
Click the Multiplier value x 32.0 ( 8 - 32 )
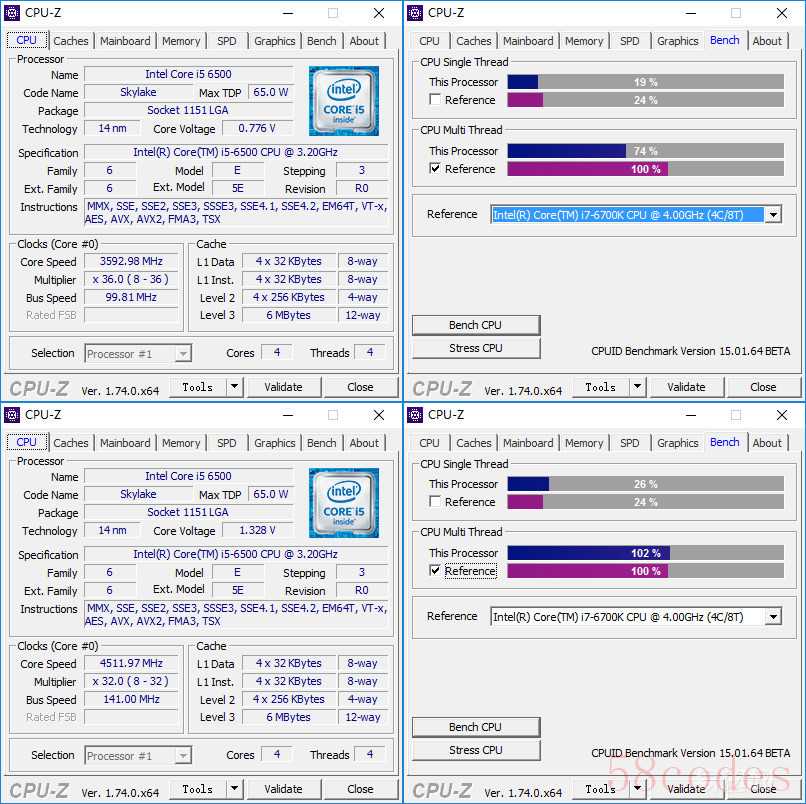click(132, 681)
